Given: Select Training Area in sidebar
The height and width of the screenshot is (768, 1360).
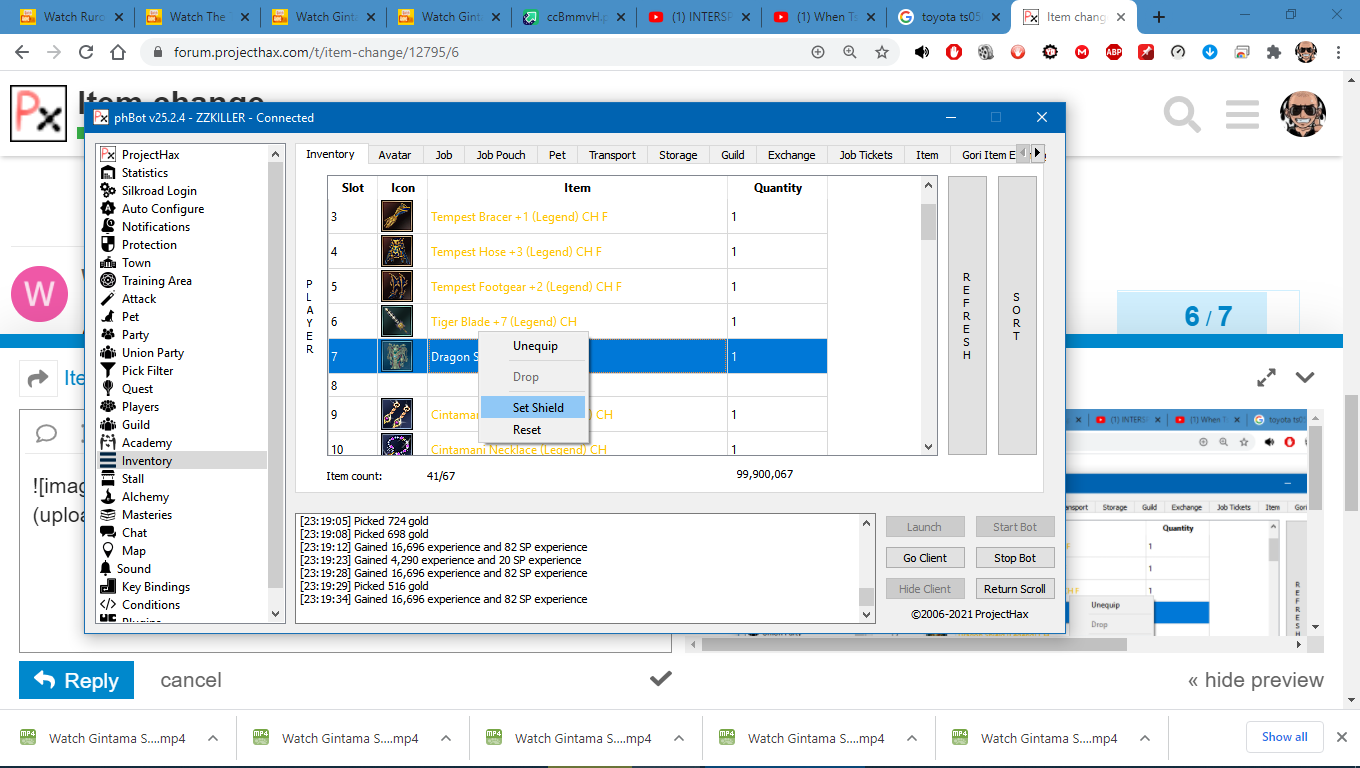Looking at the screenshot, I should [x=156, y=281].
